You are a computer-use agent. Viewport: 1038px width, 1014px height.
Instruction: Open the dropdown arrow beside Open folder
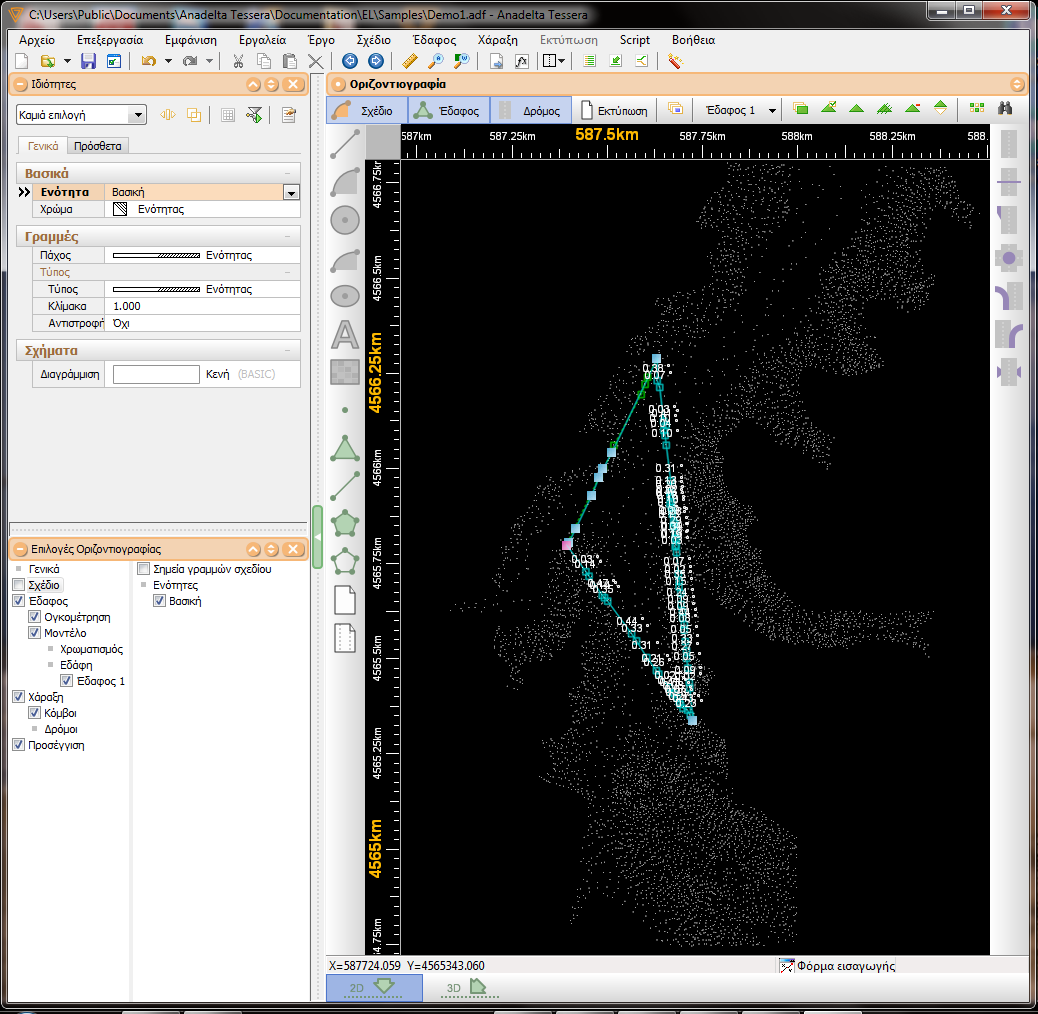[68, 62]
